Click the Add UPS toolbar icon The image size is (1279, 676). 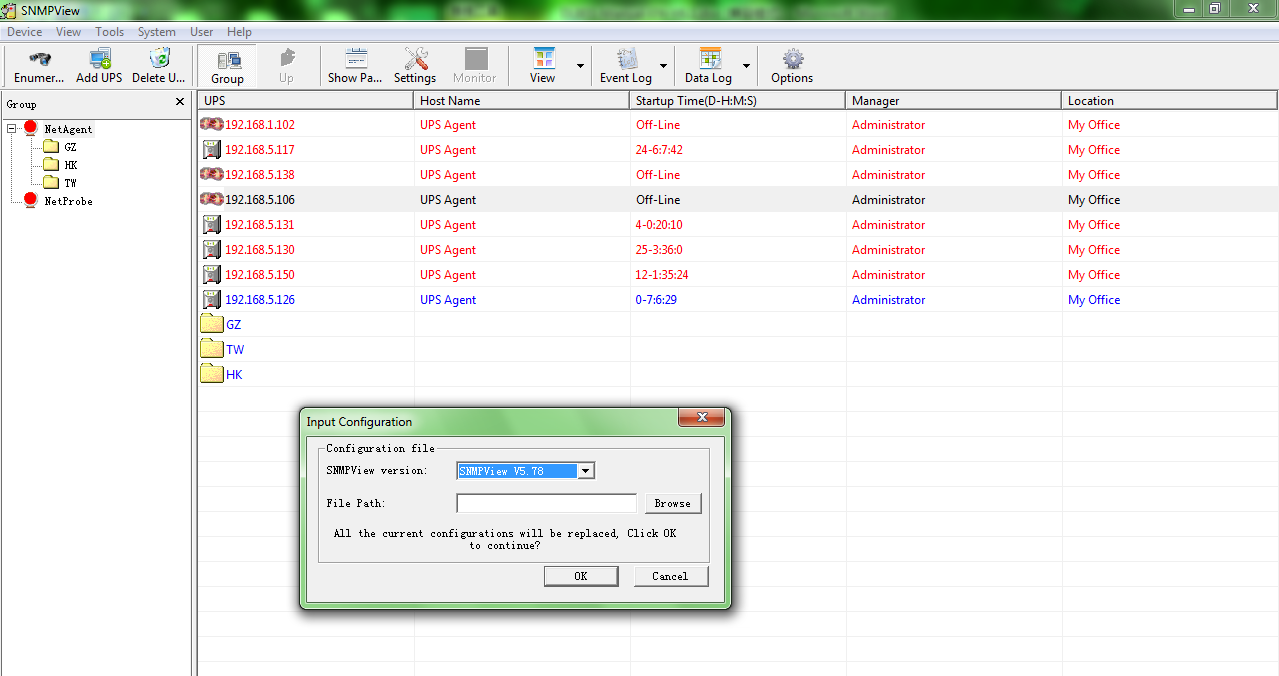pyautogui.click(x=99, y=59)
